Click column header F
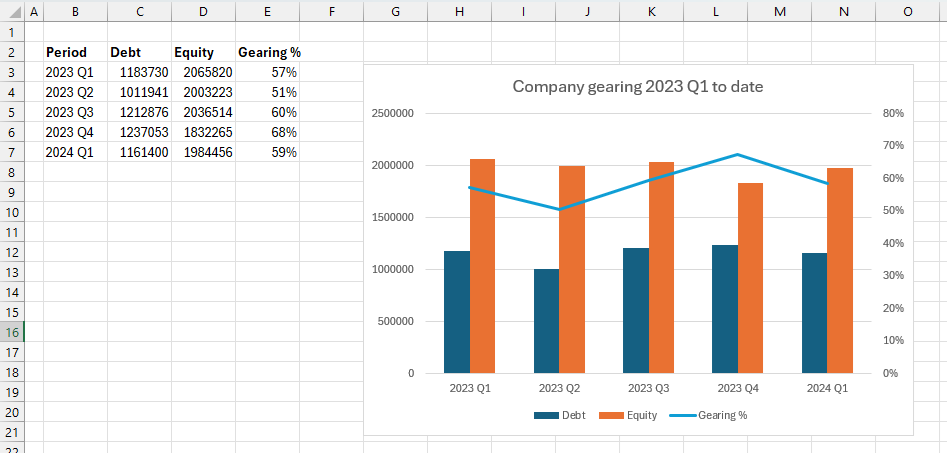The width and height of the screenshot is (947, 453). (331, 11)
